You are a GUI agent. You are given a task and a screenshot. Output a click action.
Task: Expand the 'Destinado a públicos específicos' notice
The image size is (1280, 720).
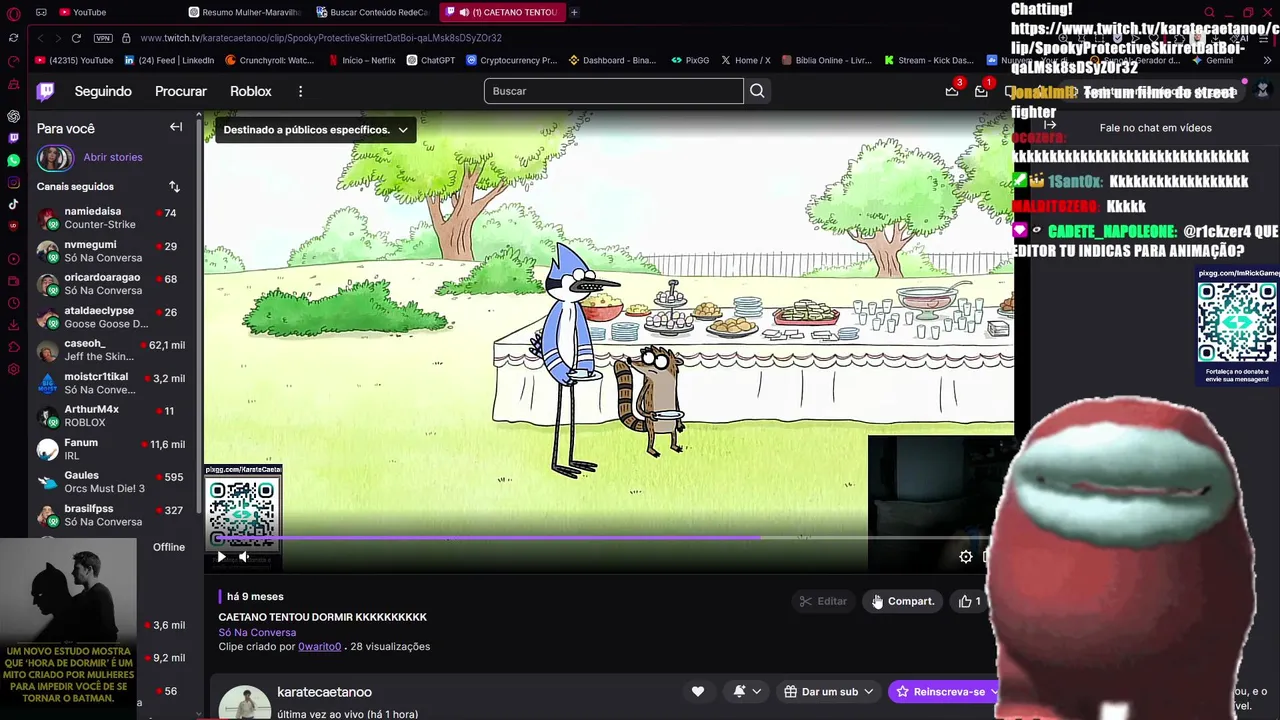315,129
